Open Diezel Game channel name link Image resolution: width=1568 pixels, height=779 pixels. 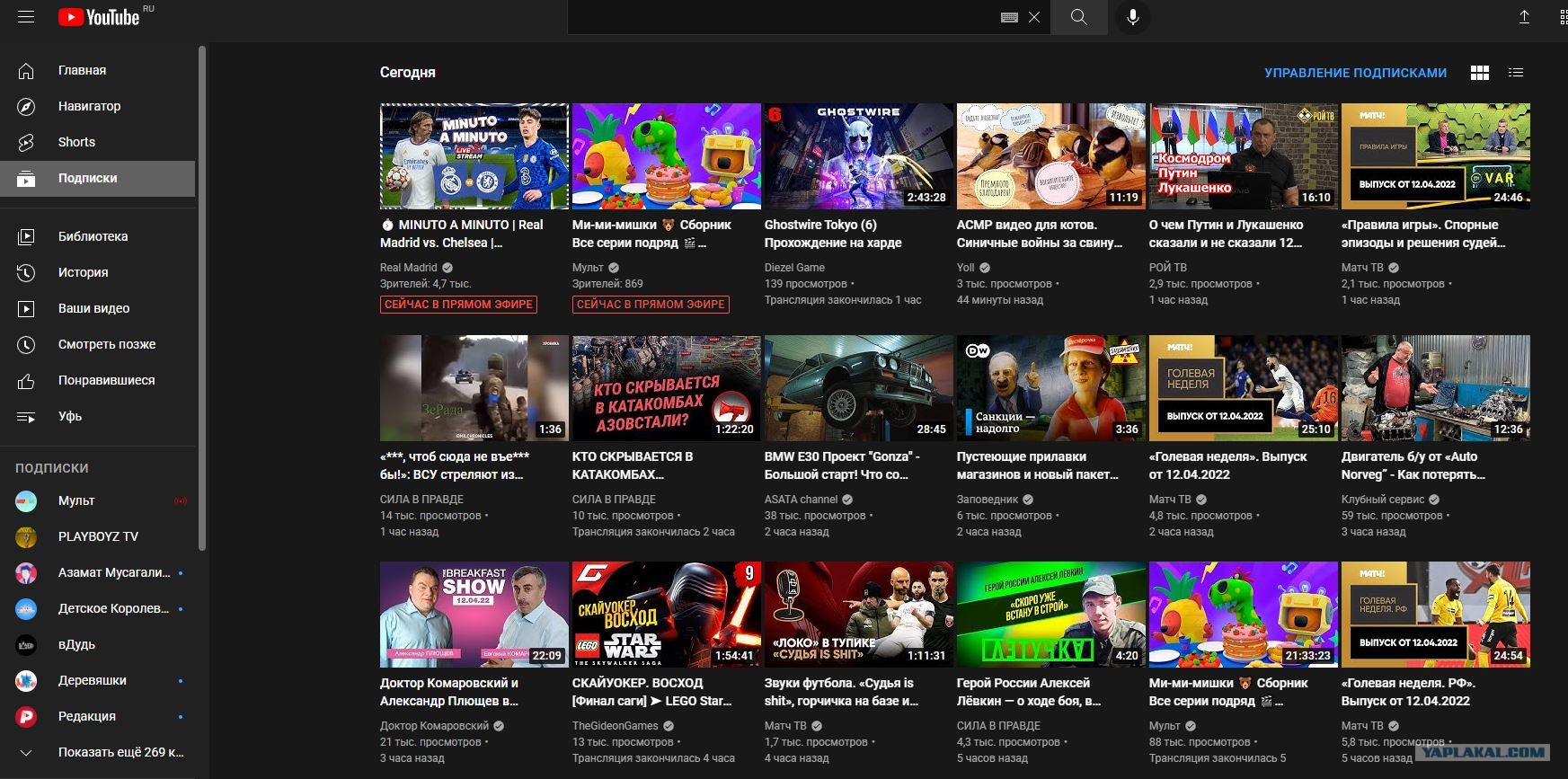tap(794, 268)
